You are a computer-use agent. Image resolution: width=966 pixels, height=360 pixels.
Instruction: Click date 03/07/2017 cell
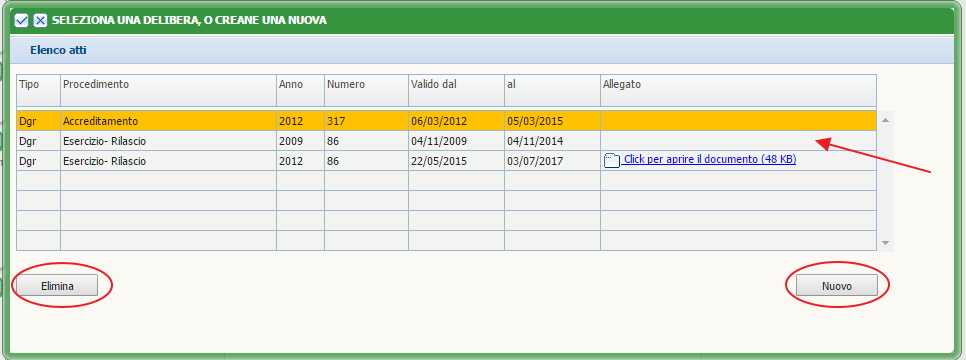point(552,161)
